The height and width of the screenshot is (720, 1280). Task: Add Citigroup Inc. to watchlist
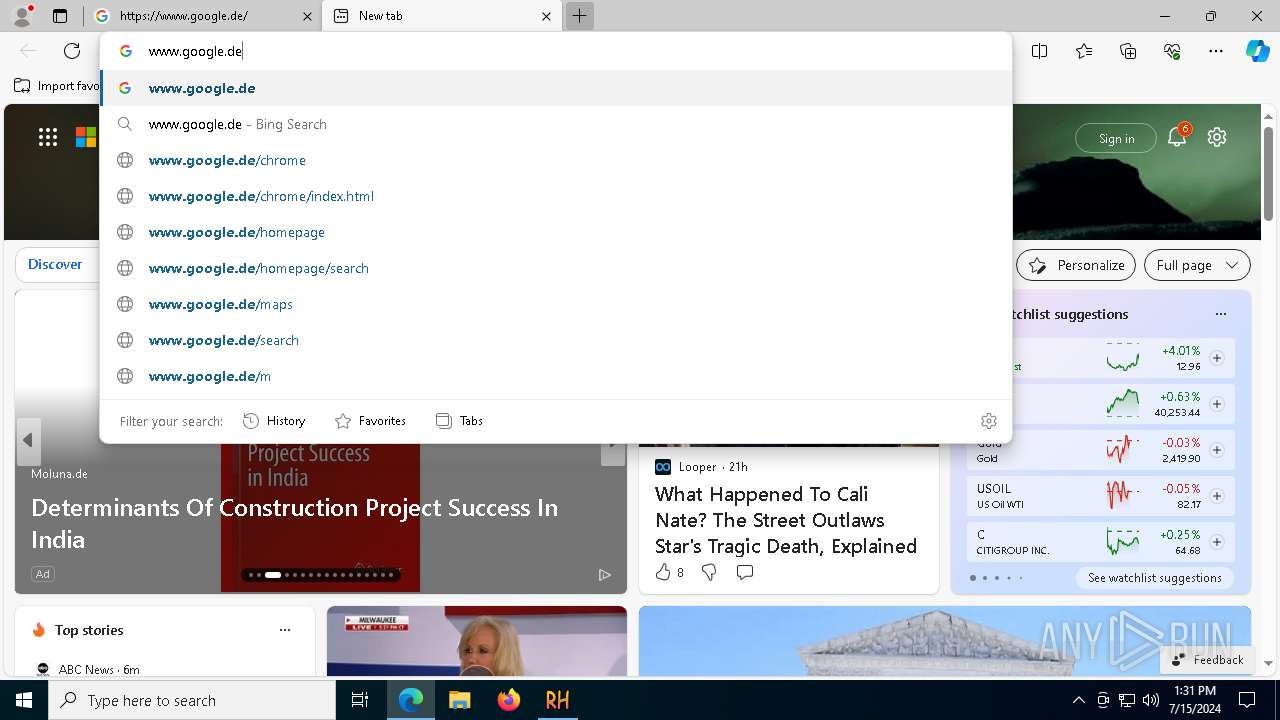(1217, 542)
